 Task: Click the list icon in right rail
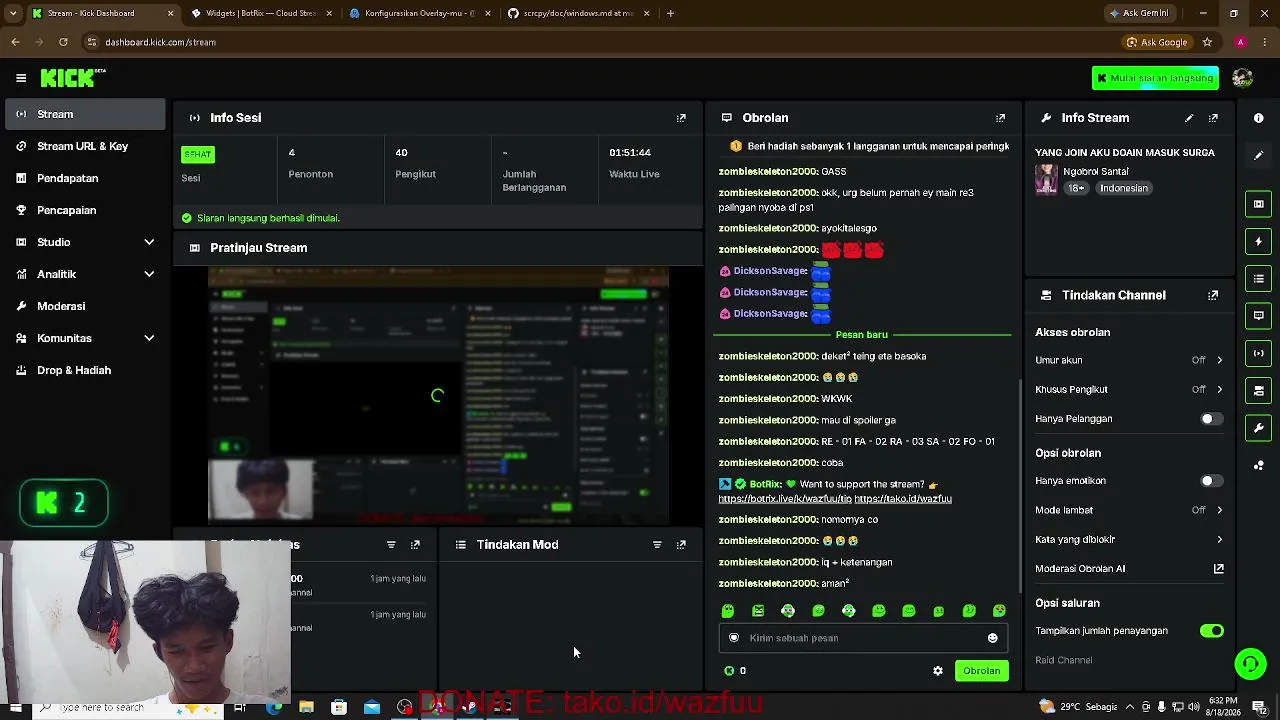pos(1258,278)
